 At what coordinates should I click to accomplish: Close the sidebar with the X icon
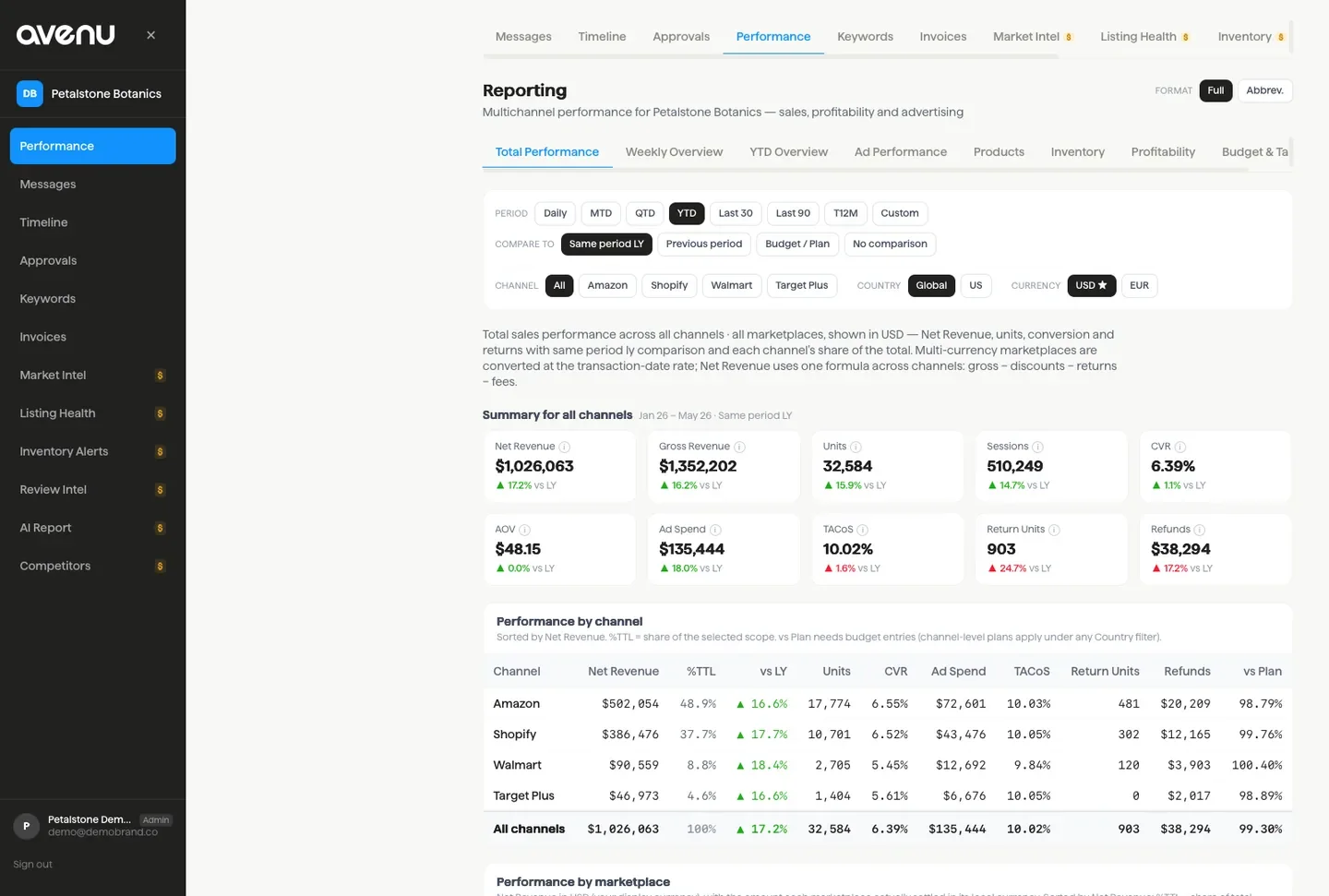150,35
